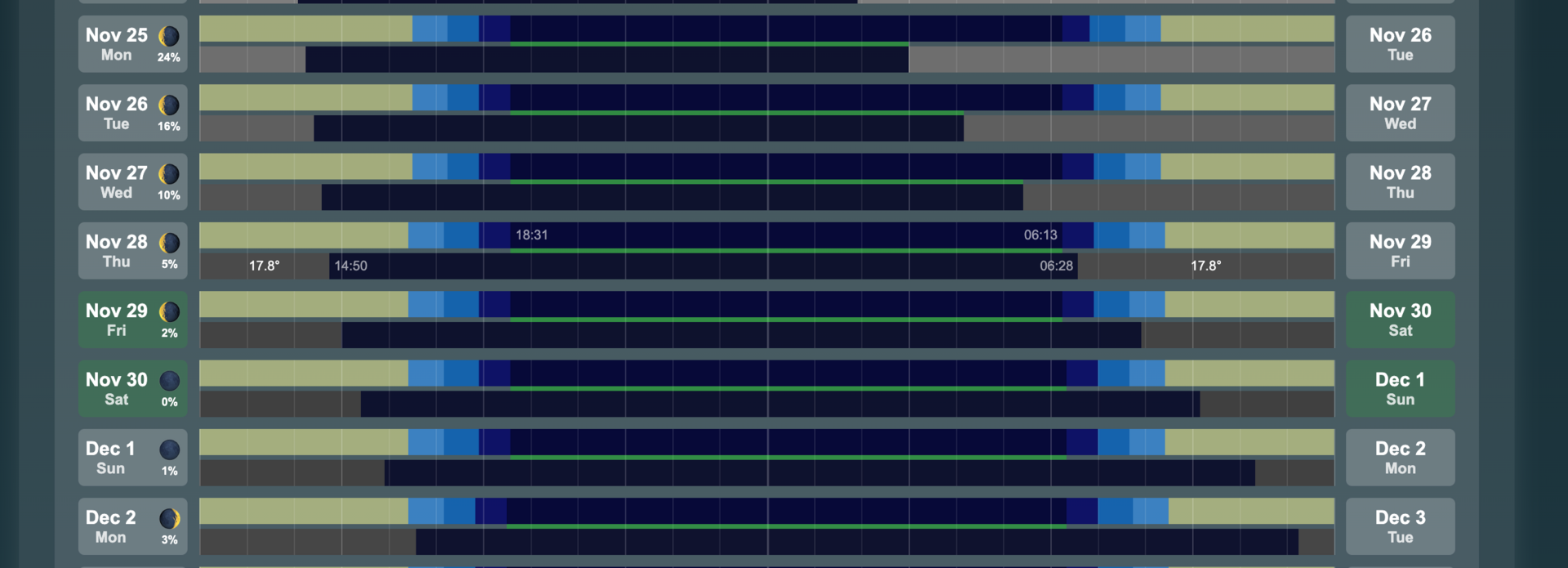
Task: Click the Nov 26 Tue right-side label
Action: click(x=1400, y=44)
